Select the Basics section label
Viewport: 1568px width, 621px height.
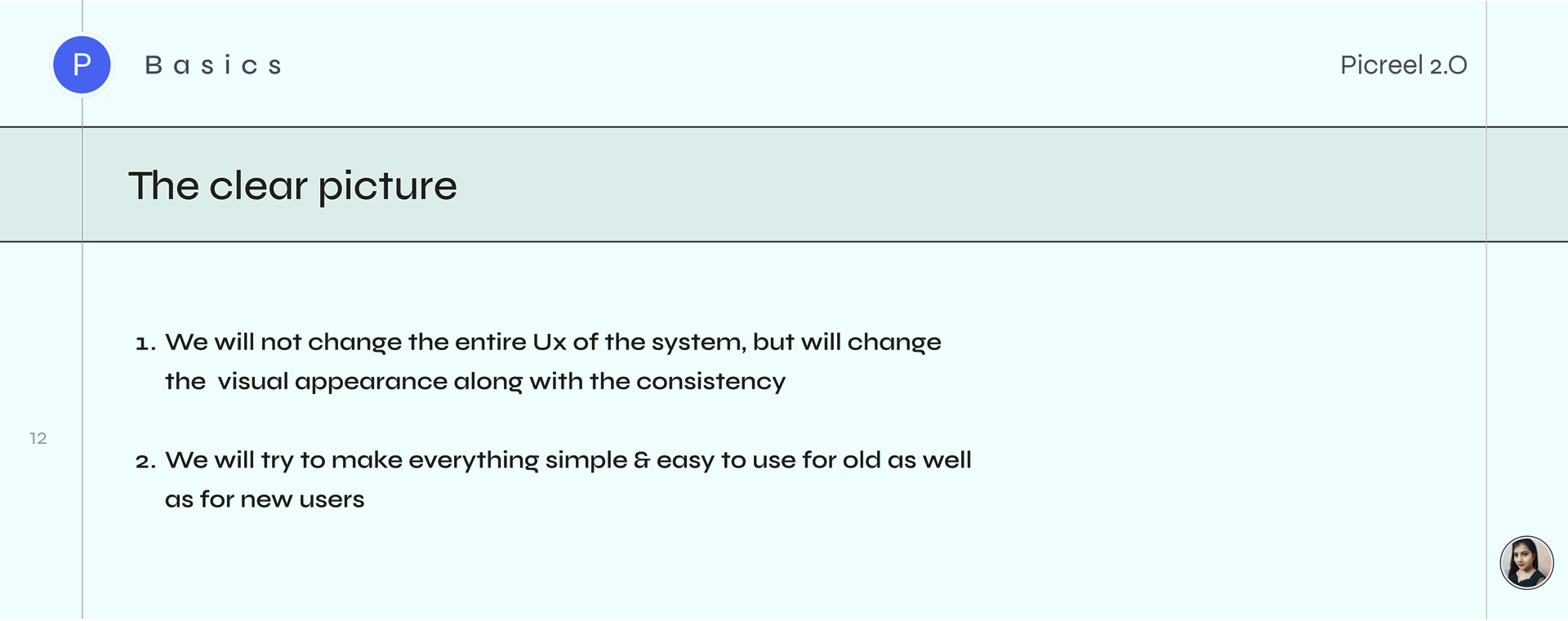click(213, 65)
